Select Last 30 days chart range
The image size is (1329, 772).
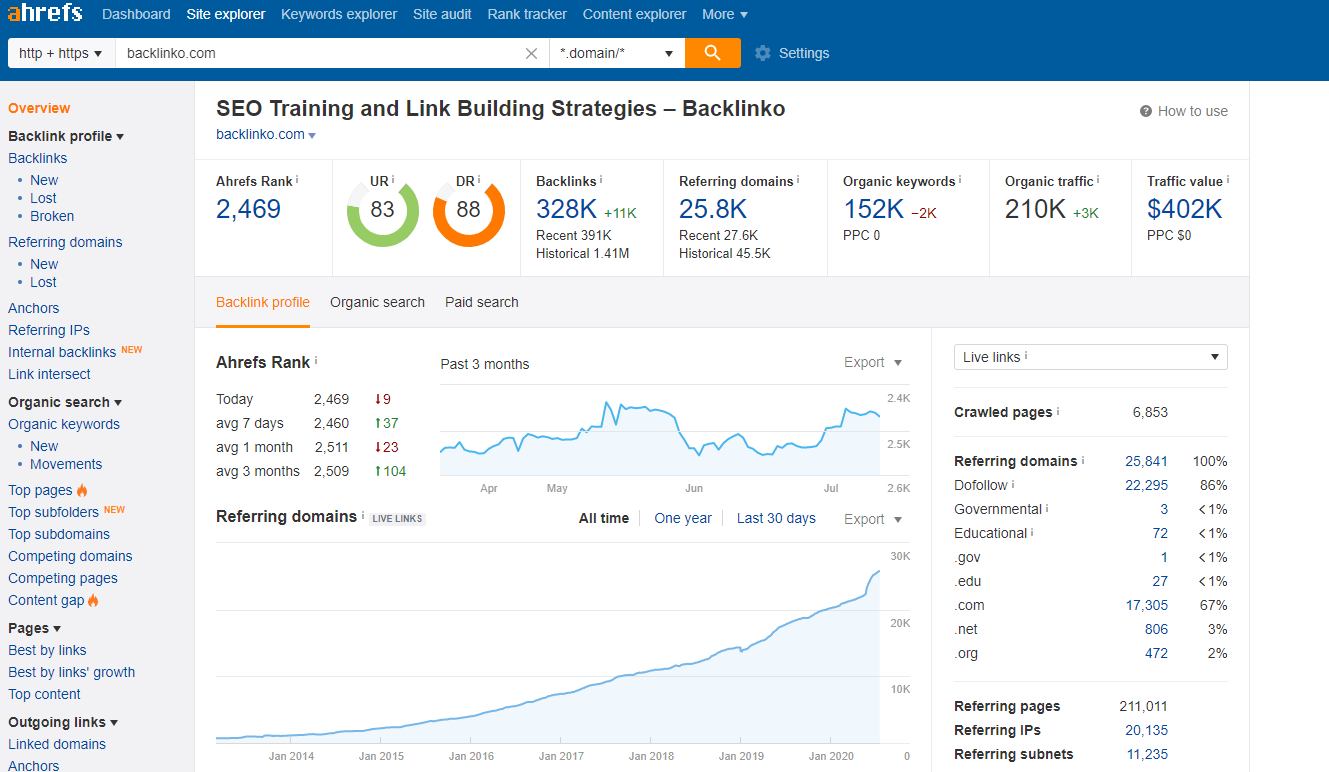tap(776, 518)
